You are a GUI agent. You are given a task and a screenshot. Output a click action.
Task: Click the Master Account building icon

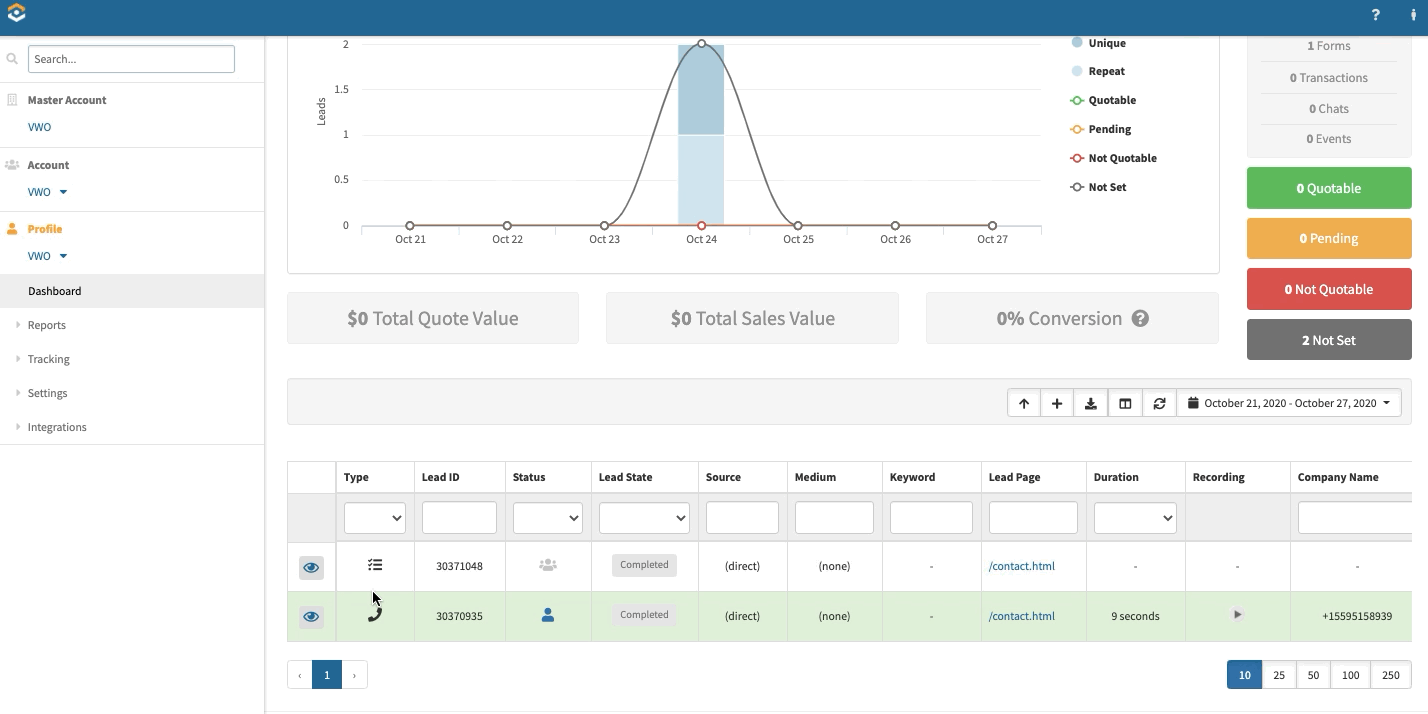[x=12, y=100]
